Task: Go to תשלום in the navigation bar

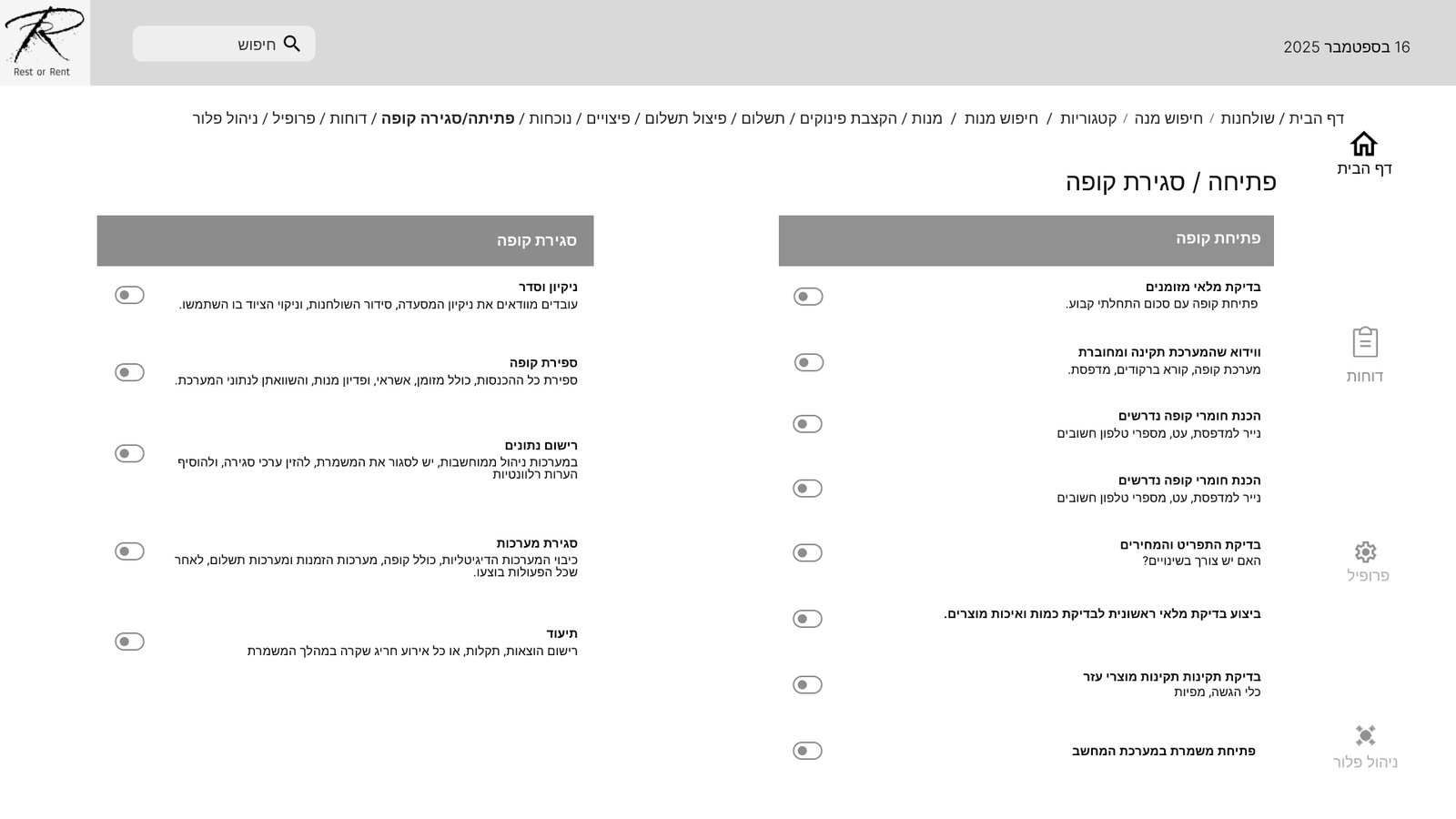Action: (x=763, y=118)
